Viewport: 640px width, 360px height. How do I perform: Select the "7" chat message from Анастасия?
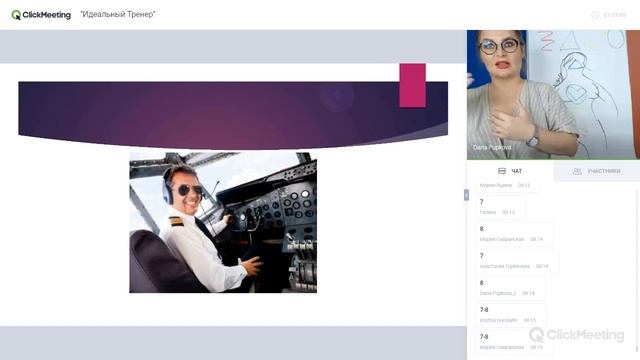[x=517, y=261]
